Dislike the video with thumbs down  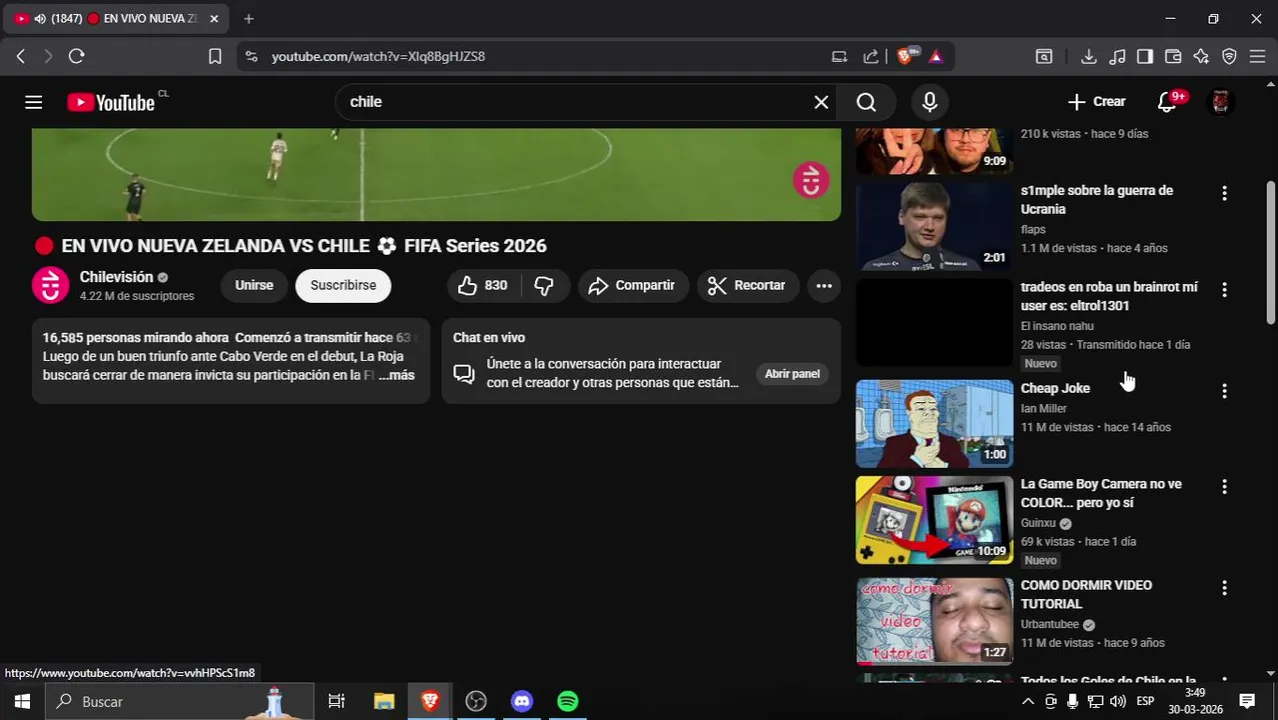544,286
